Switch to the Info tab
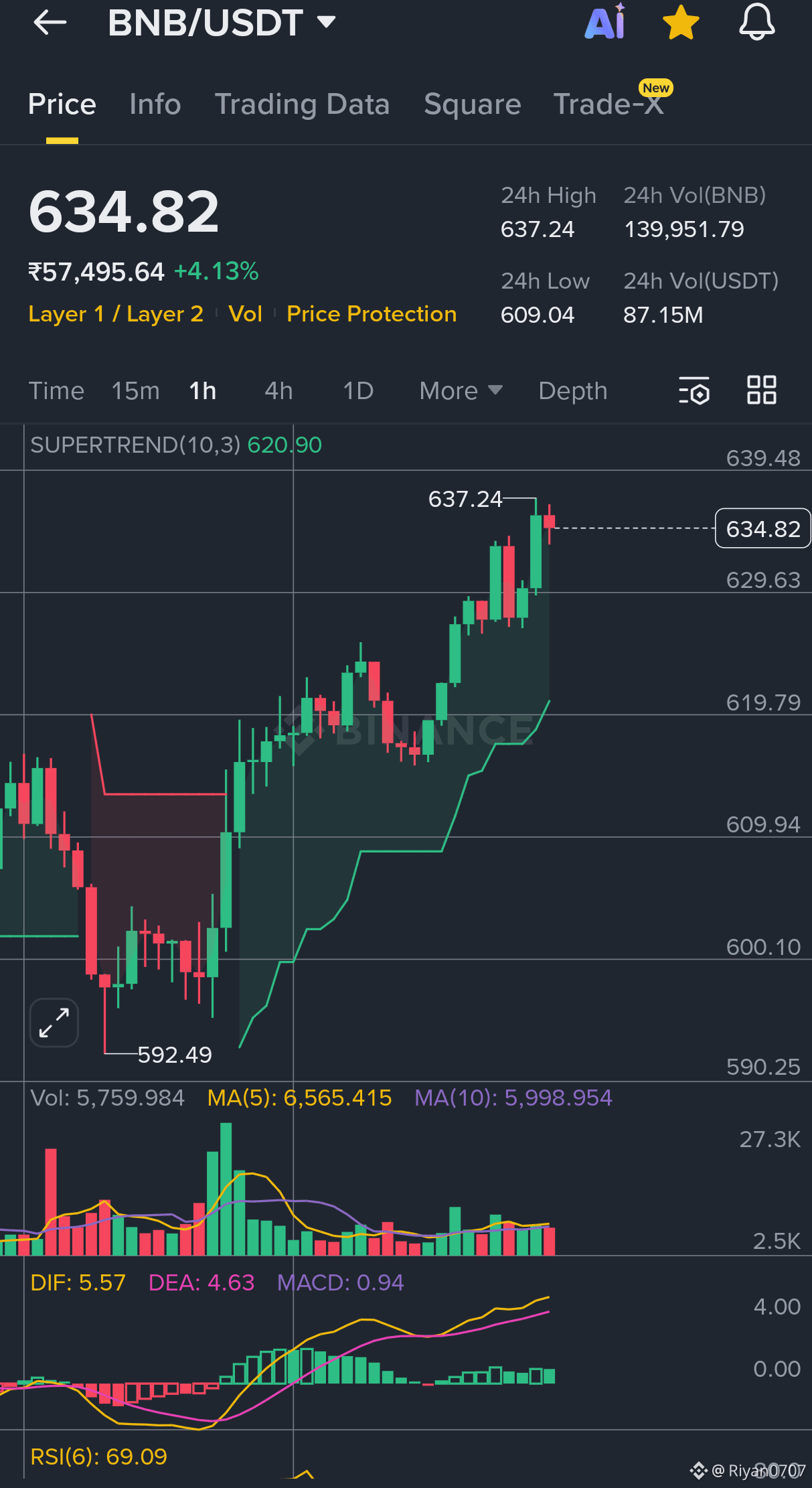The height and width of the screenshot is (1488, 812). pyautogui.click(x=155, y=104)
